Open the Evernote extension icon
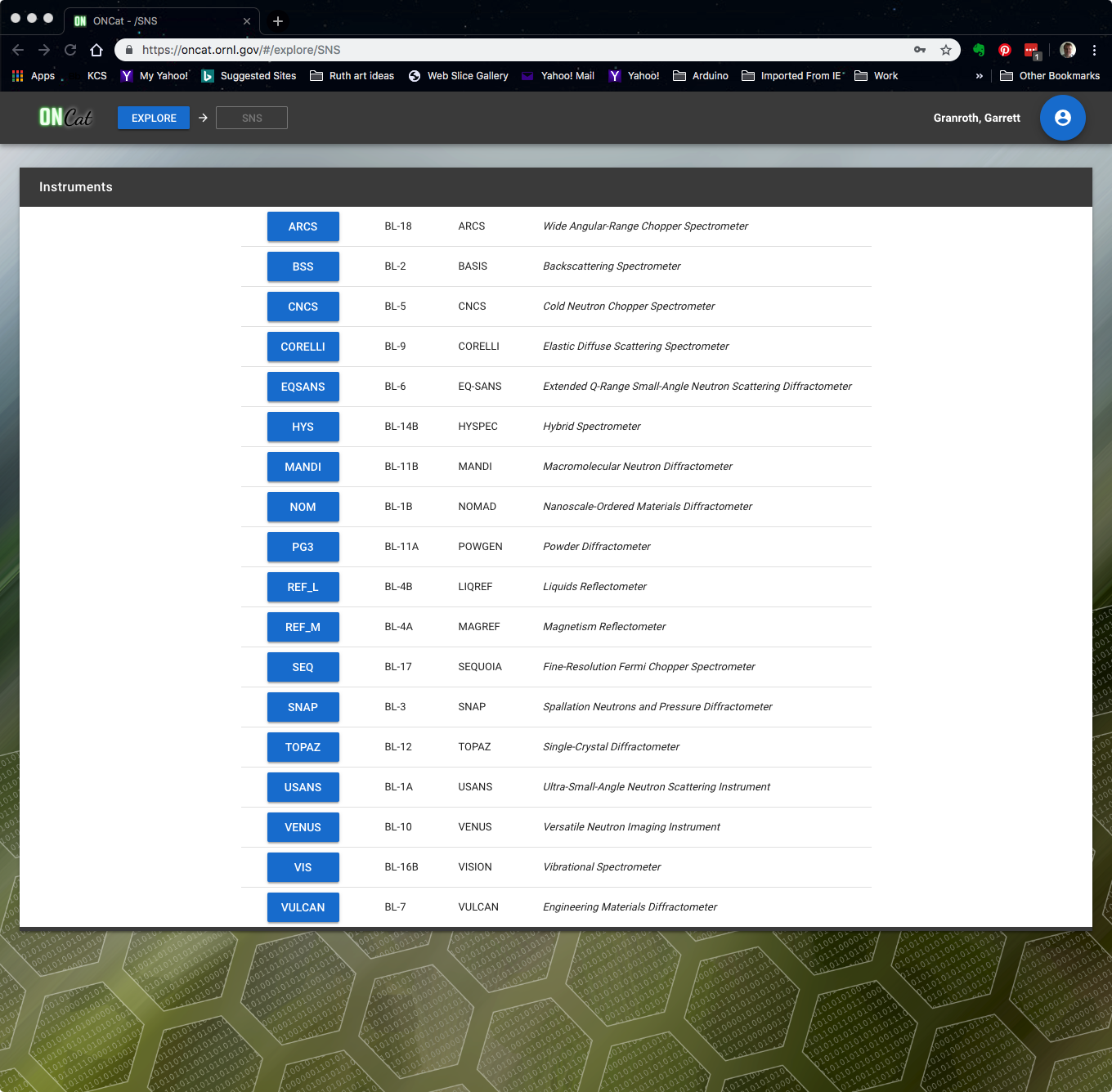 979,50
